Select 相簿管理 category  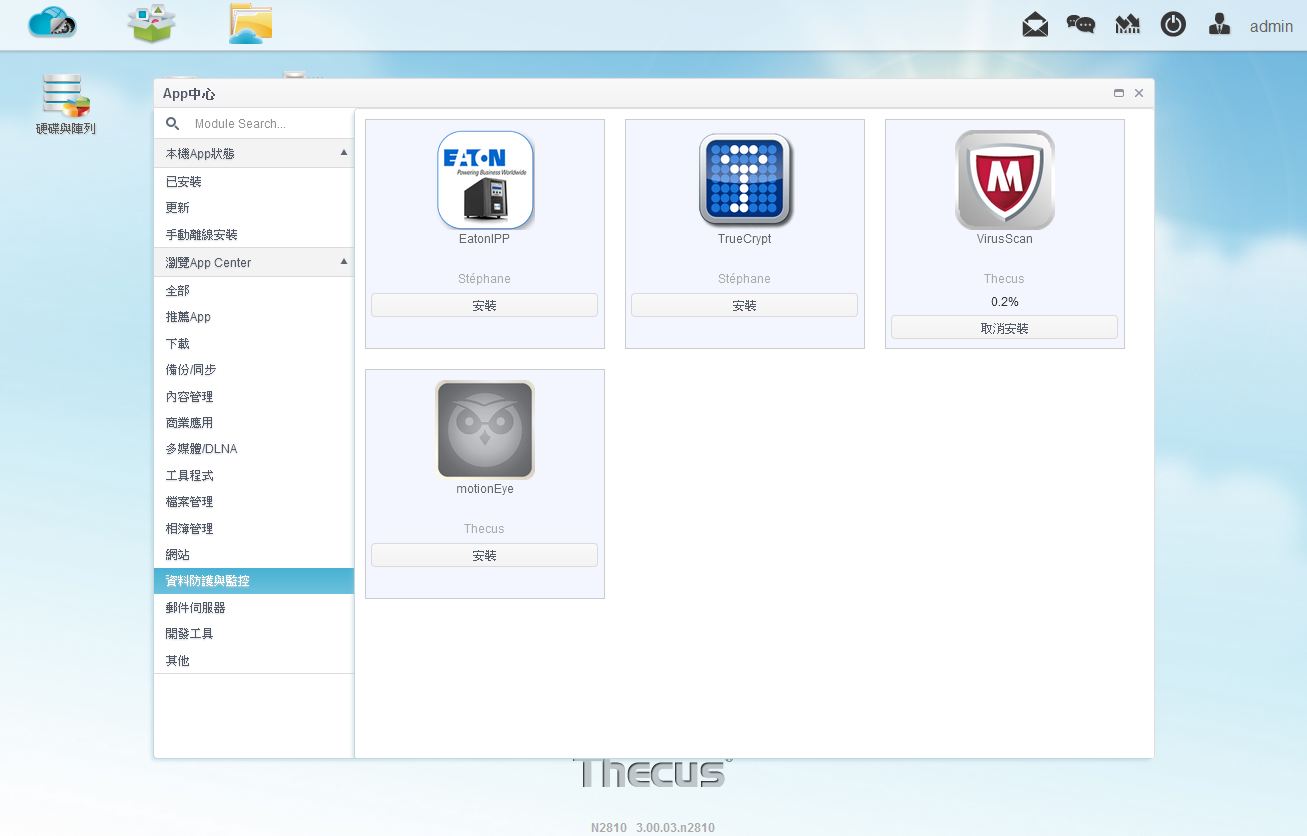(254, 529)
